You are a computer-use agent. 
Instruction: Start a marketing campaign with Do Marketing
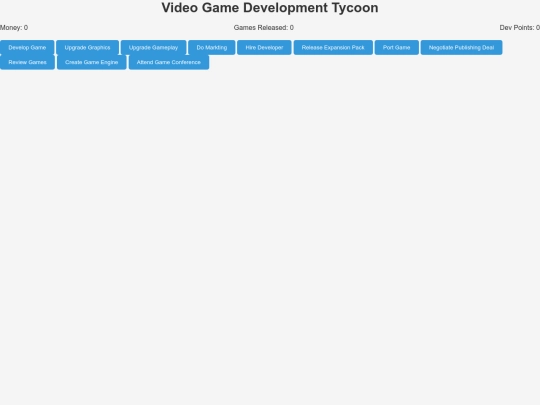212,48
